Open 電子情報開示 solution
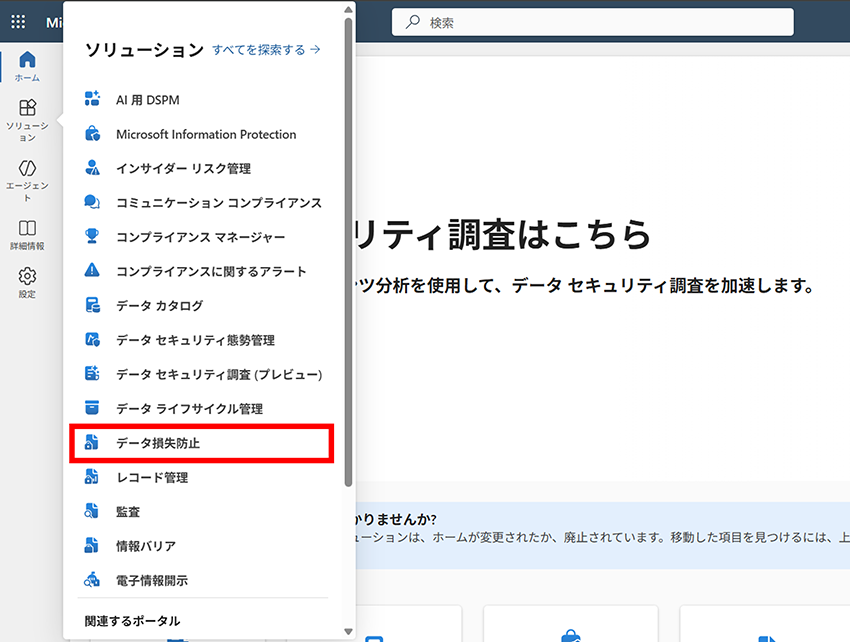The image size is (850, 642). pos(152,580)
